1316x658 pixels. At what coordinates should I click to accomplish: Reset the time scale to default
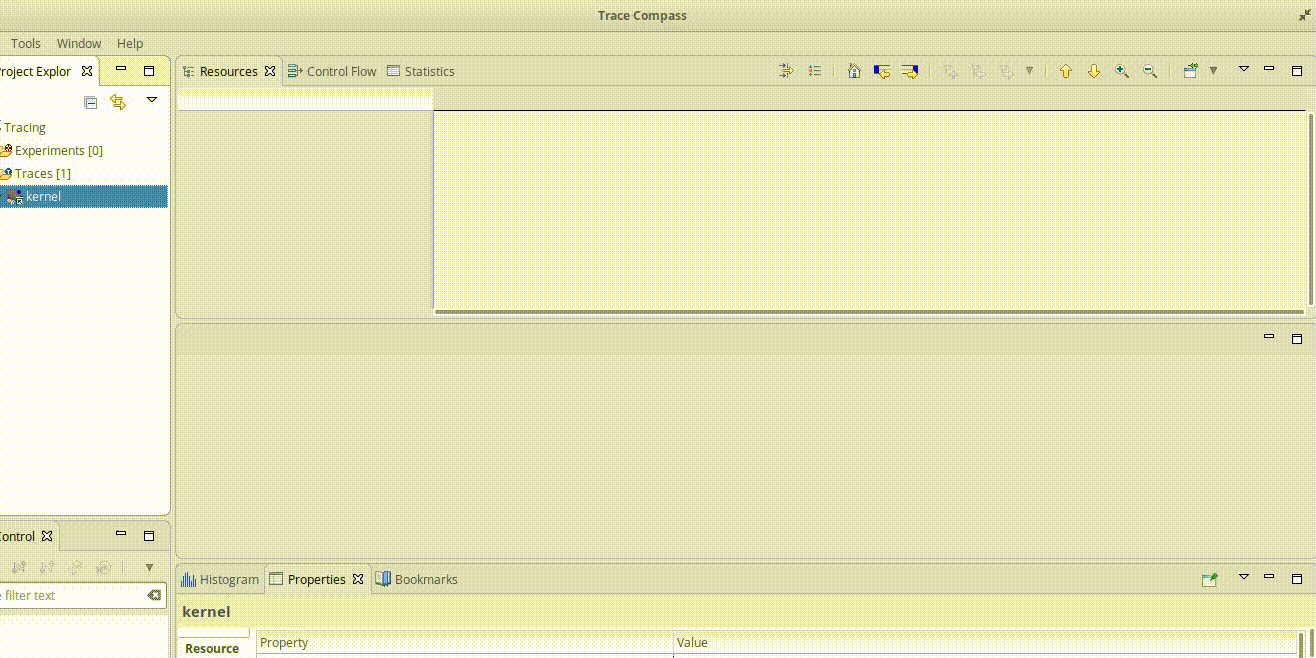[x=853, y=71]
